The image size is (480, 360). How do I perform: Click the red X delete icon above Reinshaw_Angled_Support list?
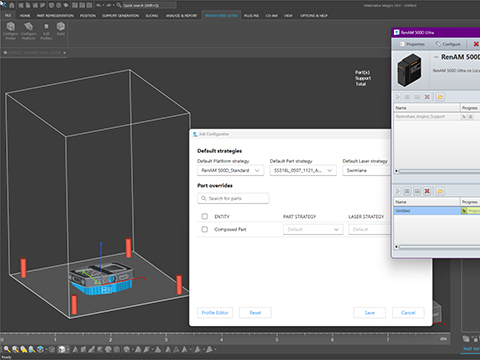(x=427, y=97)
